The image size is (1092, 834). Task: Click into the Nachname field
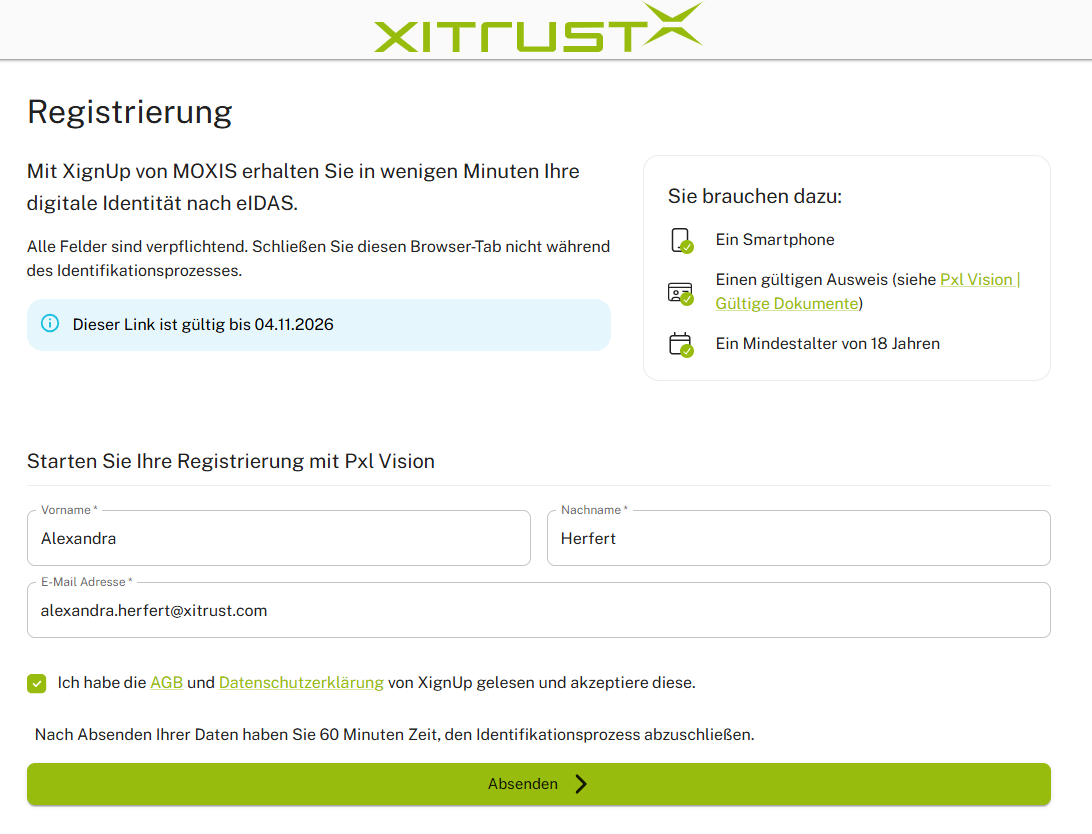click(x=799, y=538)
